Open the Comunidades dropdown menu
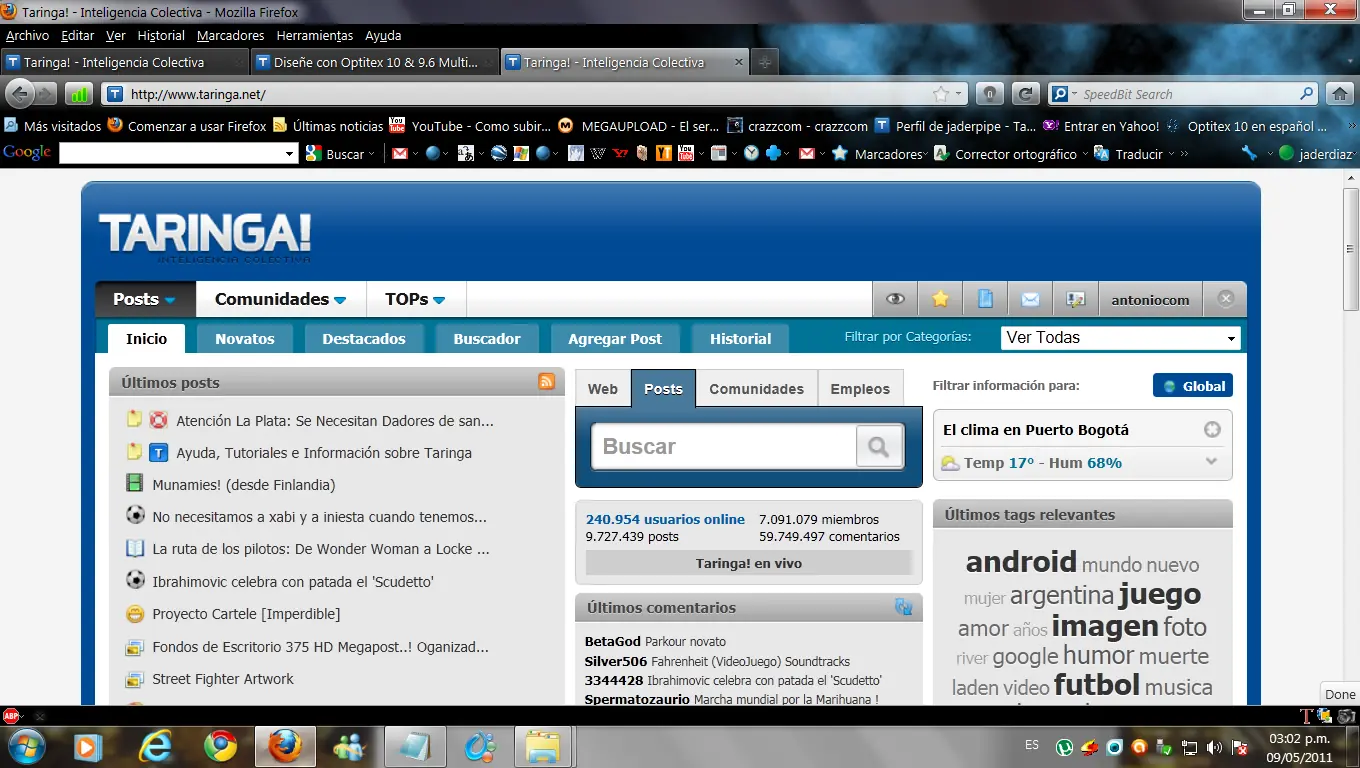1360x768 pixels. [x=280, y=299]
